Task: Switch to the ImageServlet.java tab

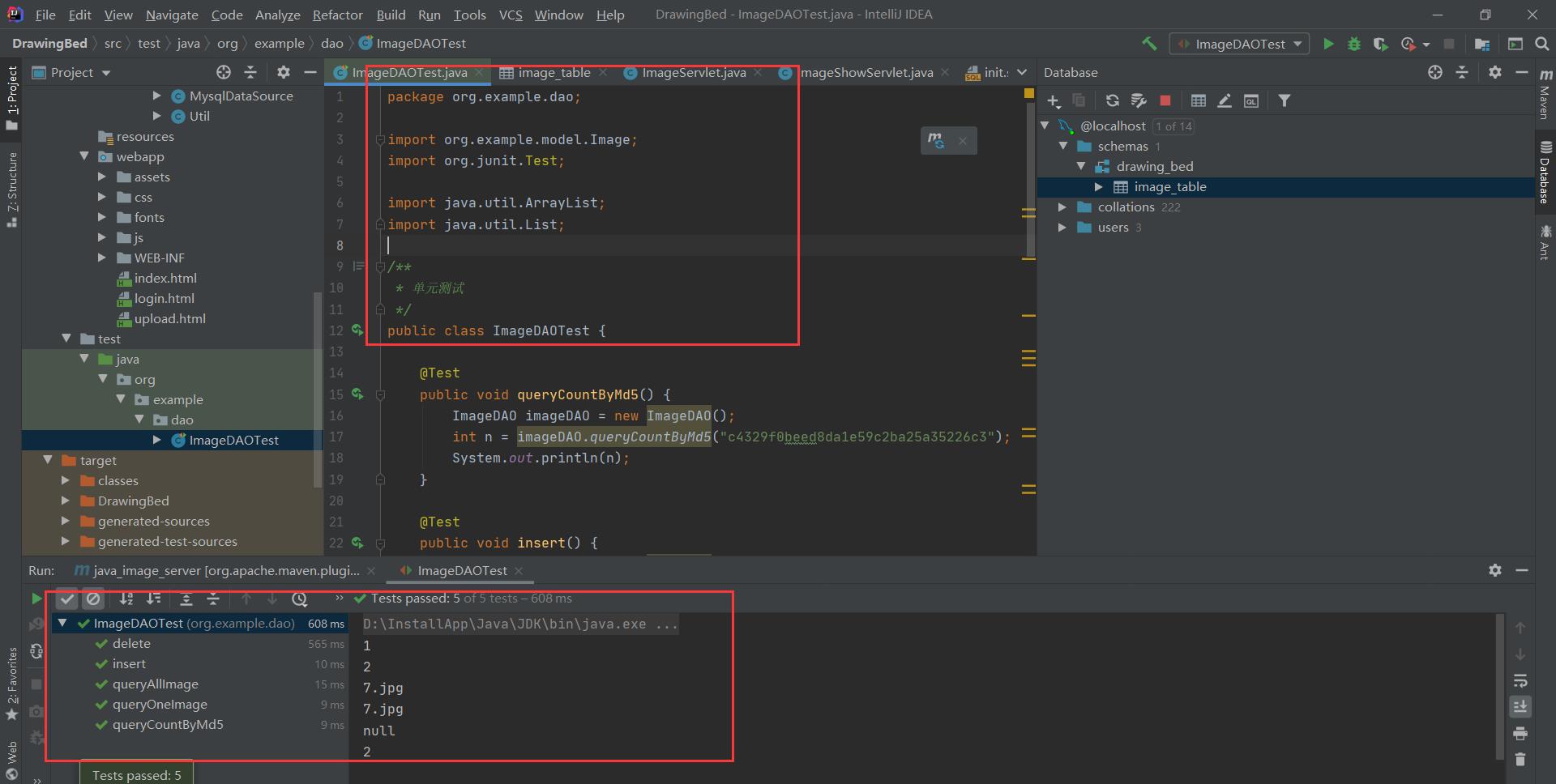Action: 694,72
